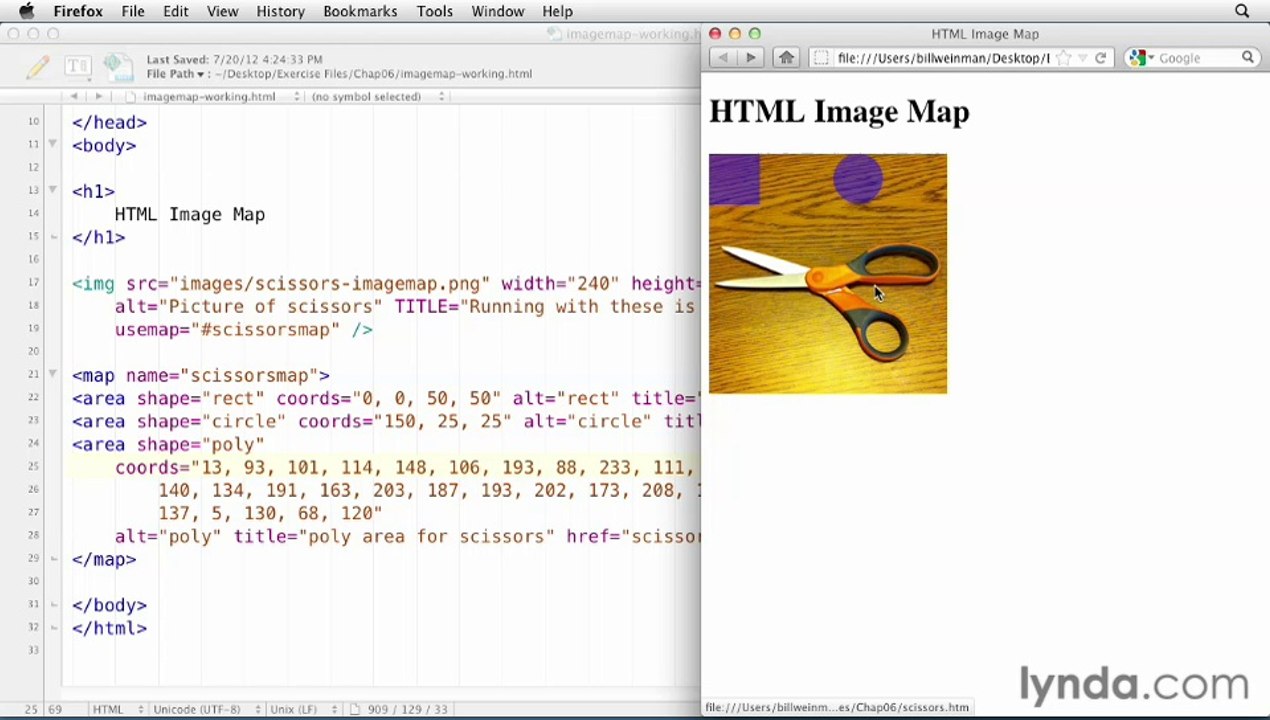Image resolution: width=1270 pixels, height=720 pixels.
Task: Open the text options icon in editor toolbar
Action: coord(77,67)
